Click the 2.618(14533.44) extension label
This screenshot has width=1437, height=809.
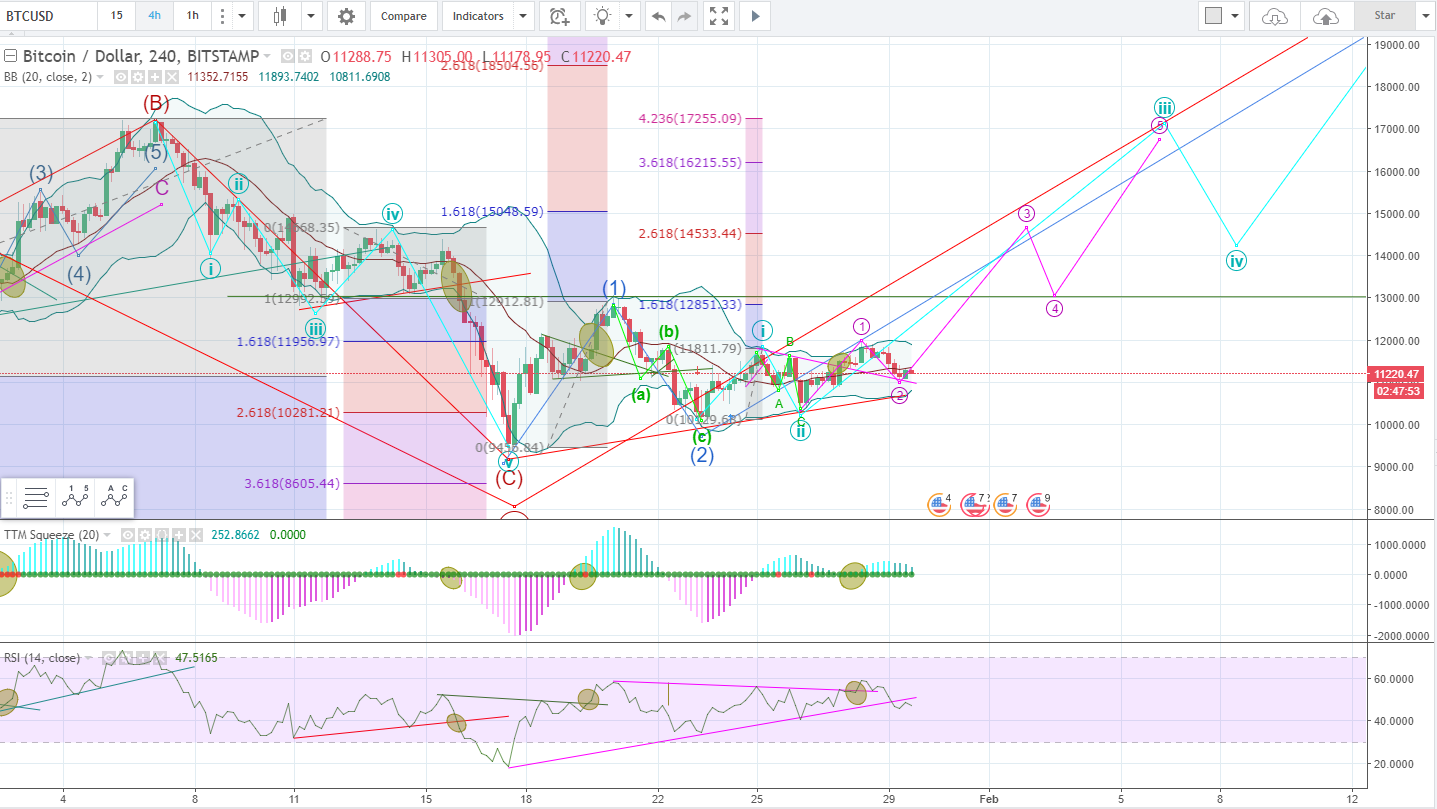tap(690, 233)
